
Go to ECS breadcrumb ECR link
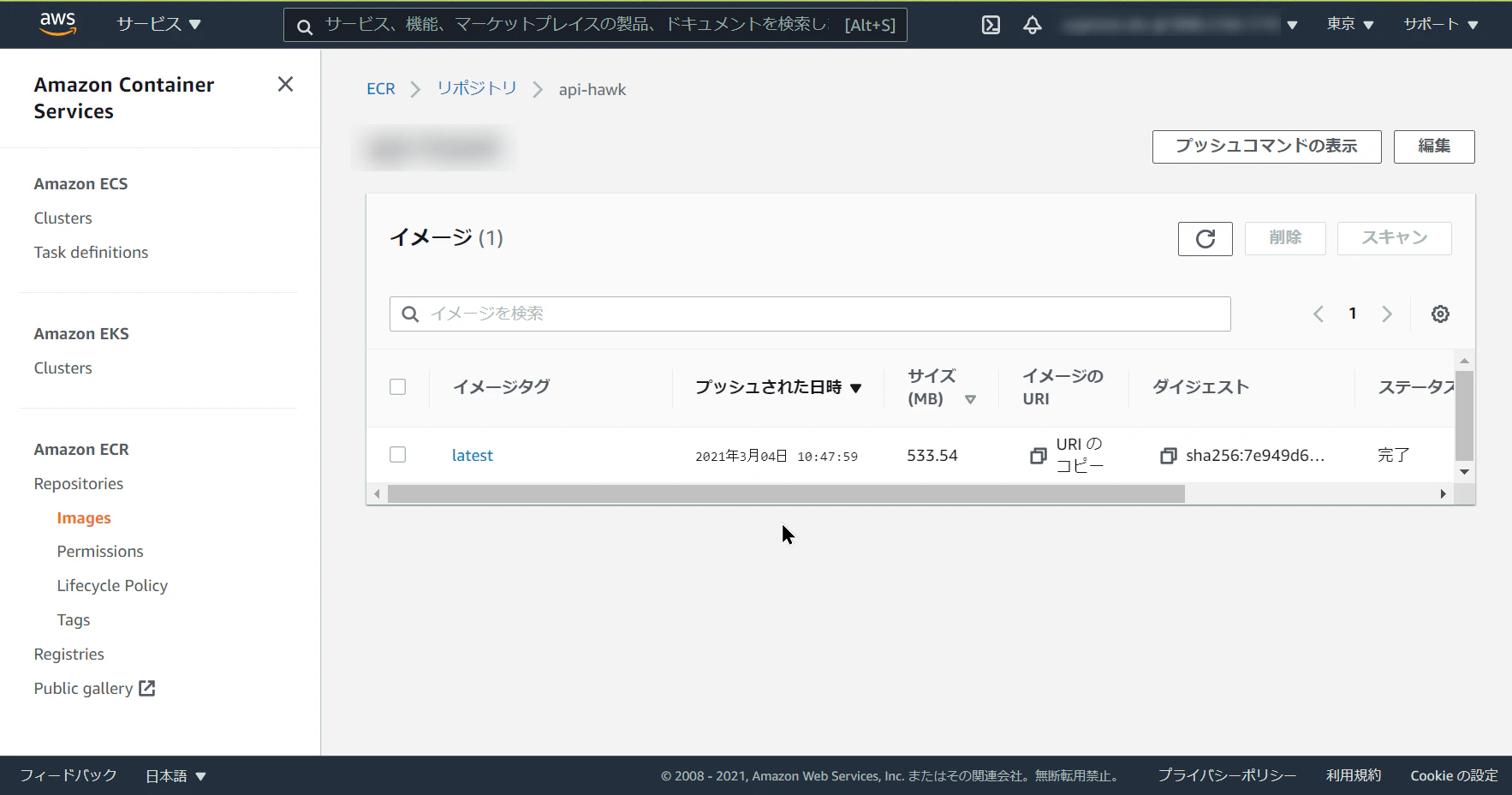pos(381,89)
